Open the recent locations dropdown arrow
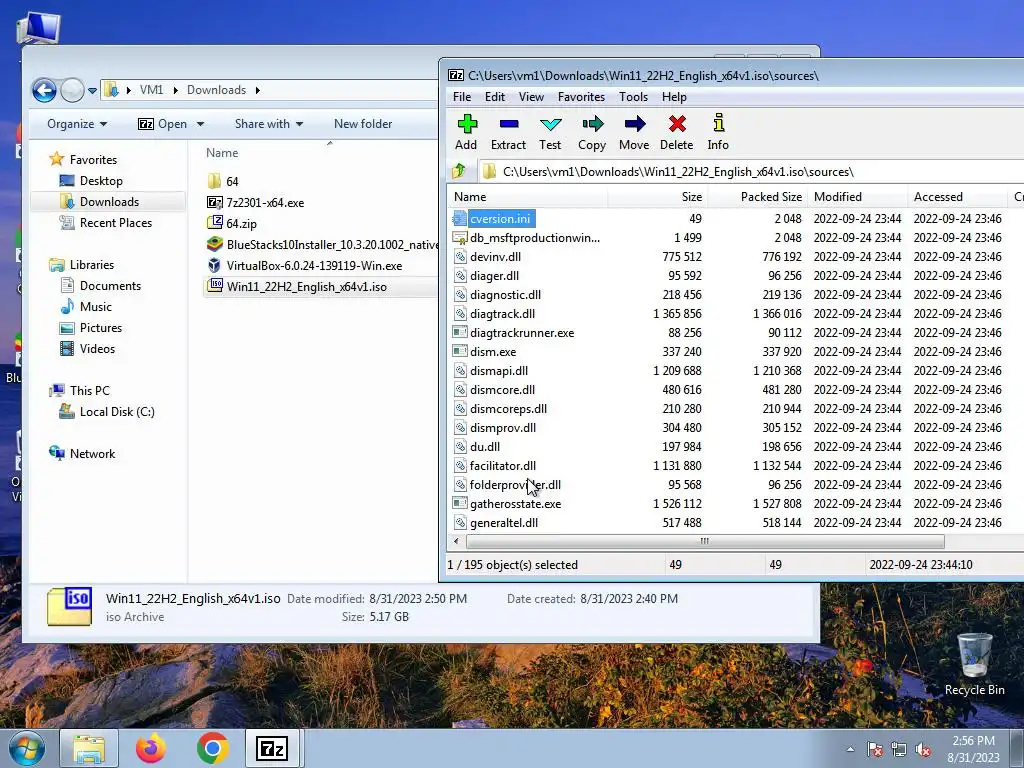Viewport: 1024px width, 768px height. pyautogui.click(x=93, y=91)
